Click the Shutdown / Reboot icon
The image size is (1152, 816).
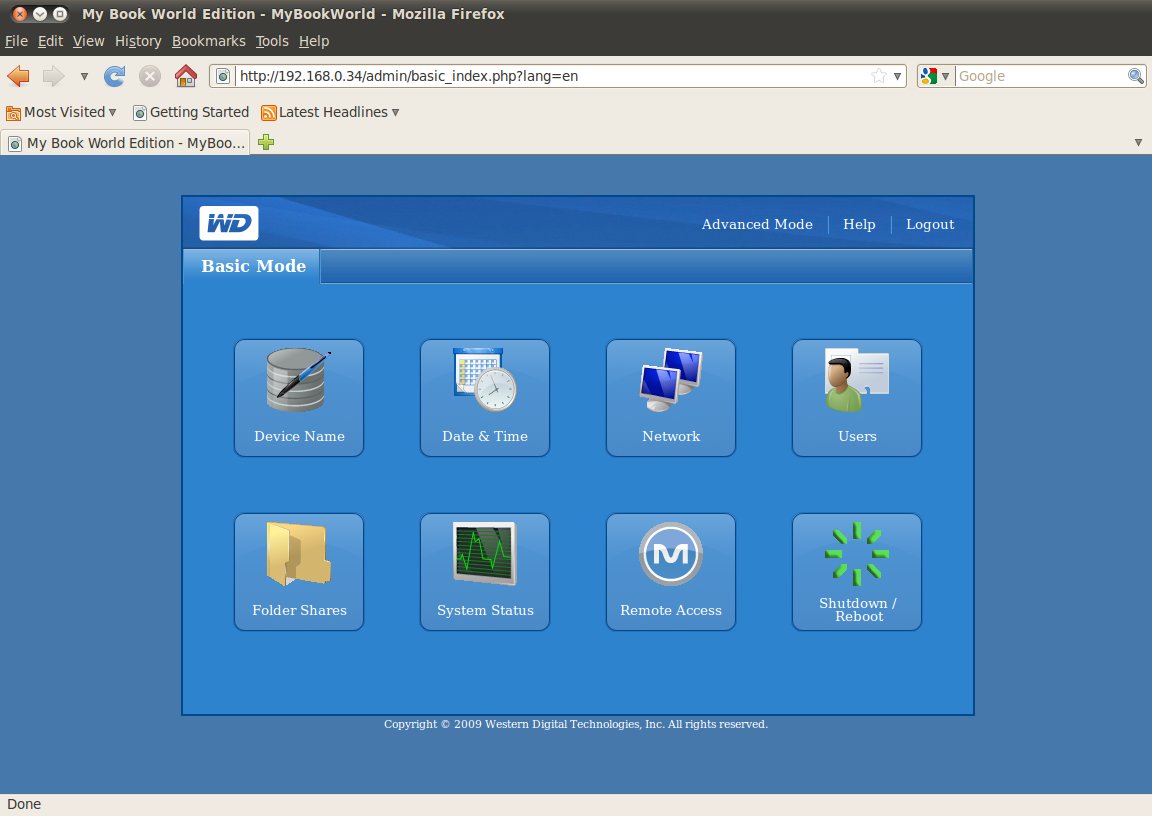tap(856, 571)
